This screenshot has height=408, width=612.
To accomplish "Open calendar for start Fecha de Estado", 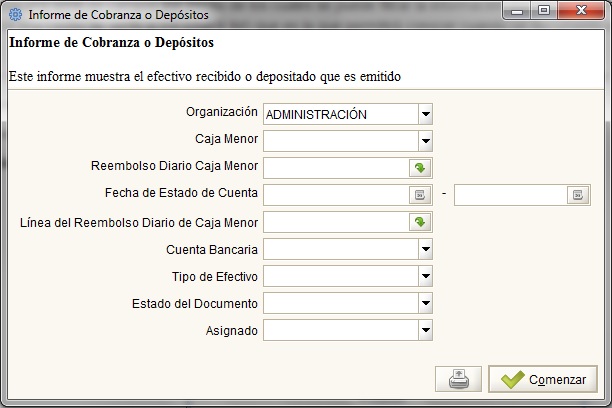I will (420, 195).
